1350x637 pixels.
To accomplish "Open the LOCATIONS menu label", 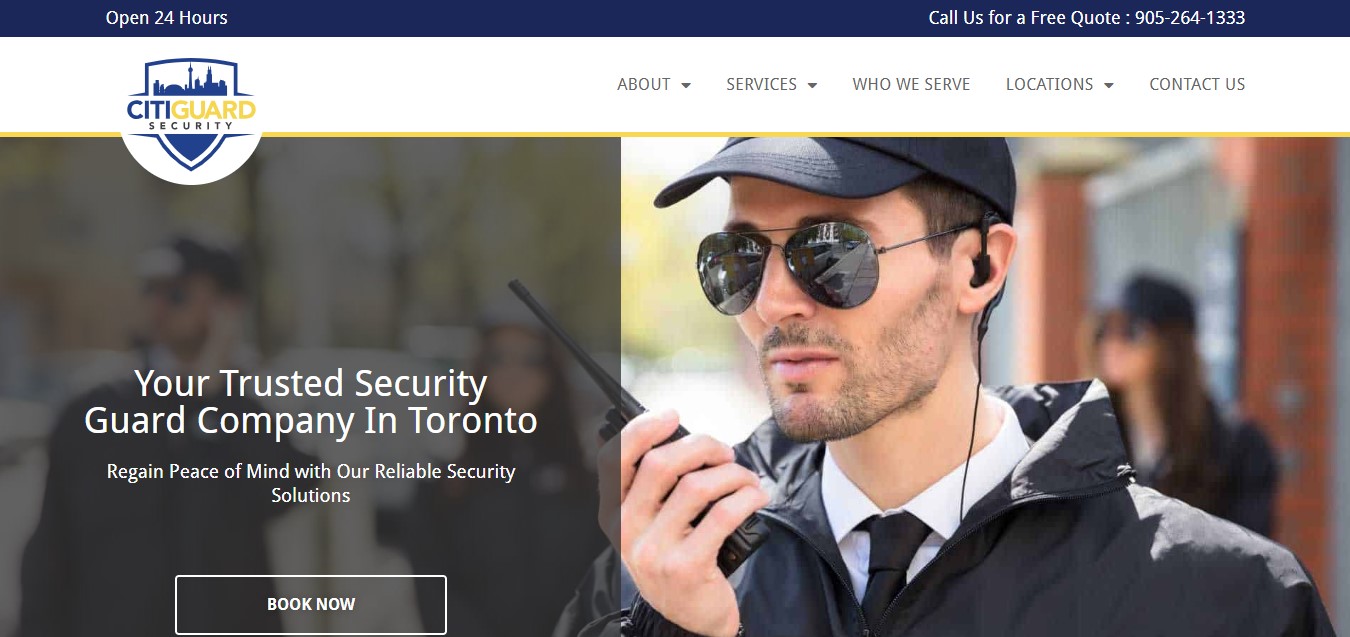I will (1049, 84).
